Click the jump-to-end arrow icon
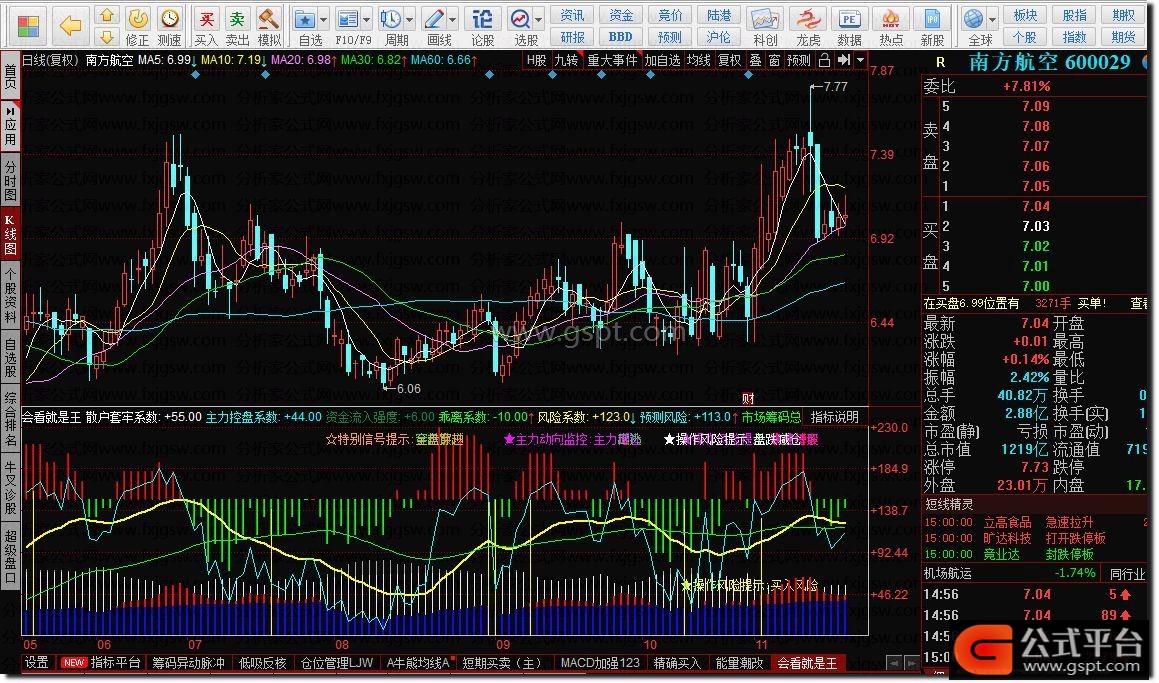 click(844, 61)
